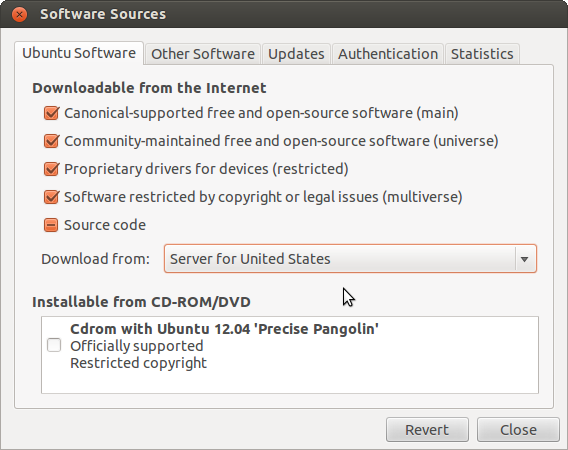Open the Updates tab
The height and width of the screenshot is (450, 568).
point(296,54)
